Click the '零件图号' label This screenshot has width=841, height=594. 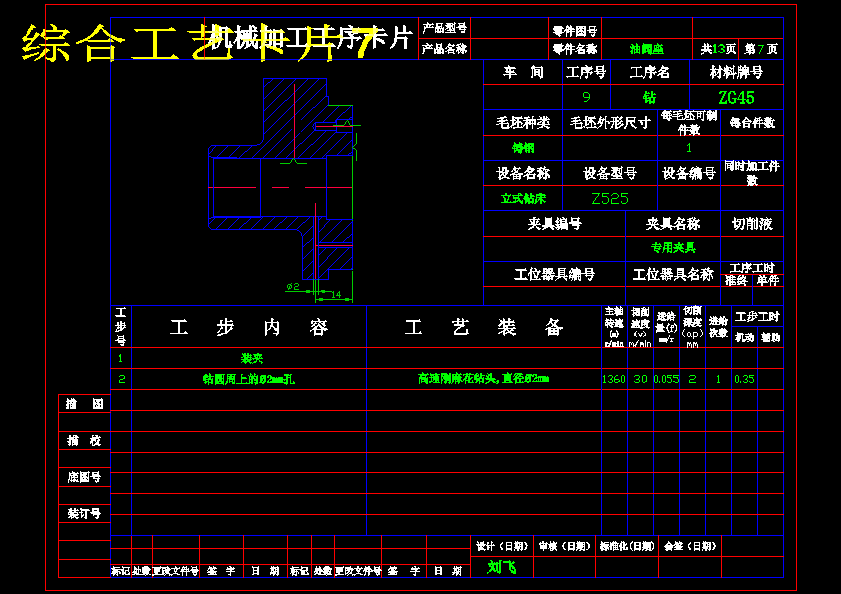coord(575,31)
